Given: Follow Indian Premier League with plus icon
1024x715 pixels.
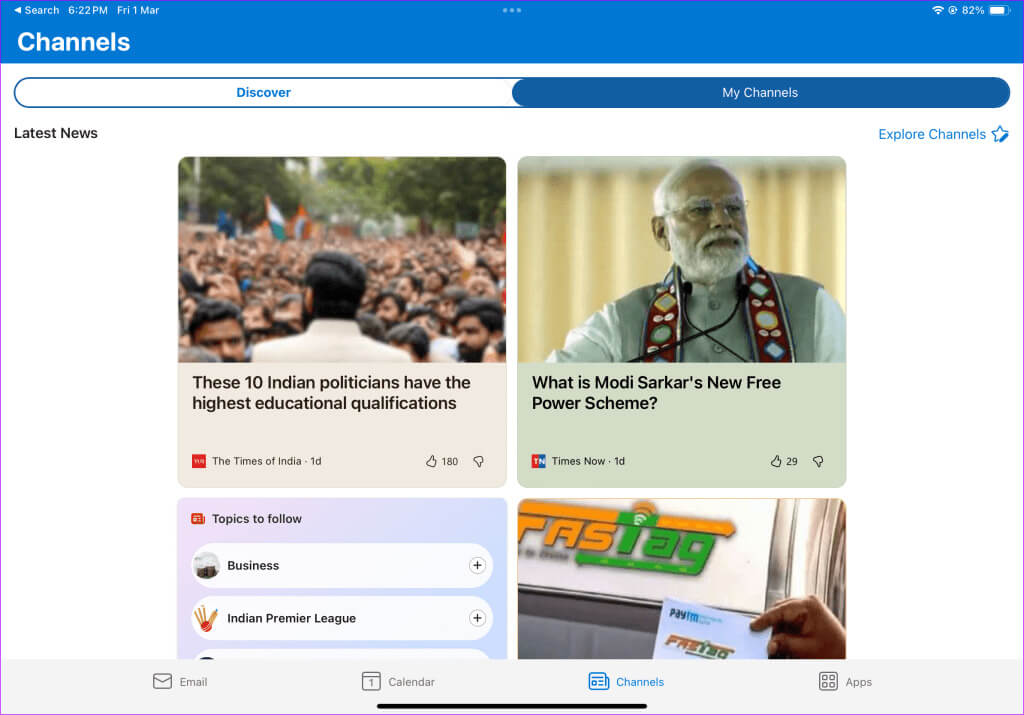Looking at the screenshot, I should click(477, 618).
